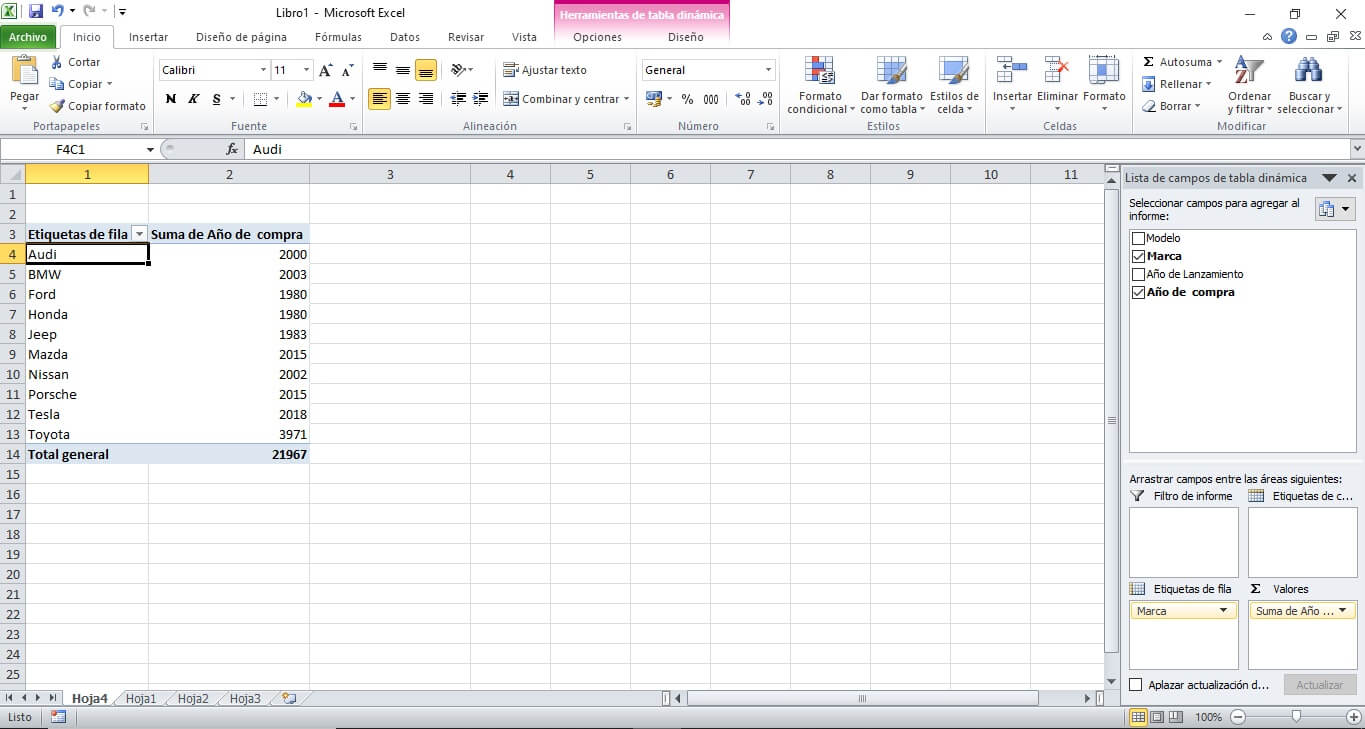Open Suma de Año field dropdown in Valores

[x=1342, y=610]
